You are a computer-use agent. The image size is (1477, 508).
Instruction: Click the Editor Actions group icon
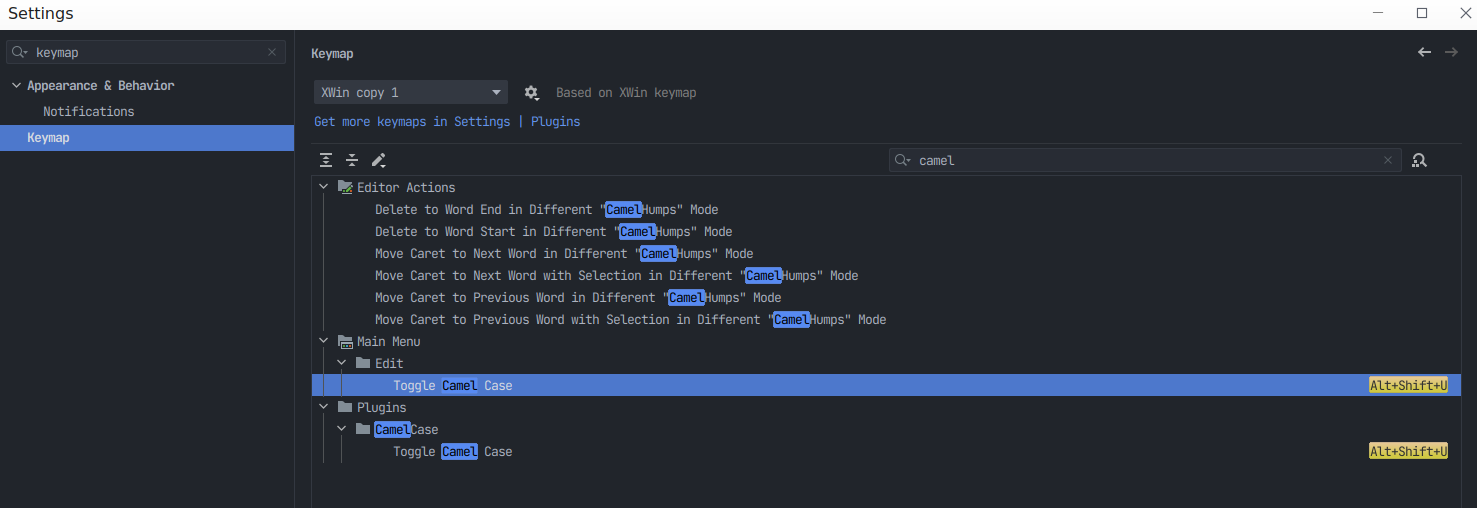[346, 187]
